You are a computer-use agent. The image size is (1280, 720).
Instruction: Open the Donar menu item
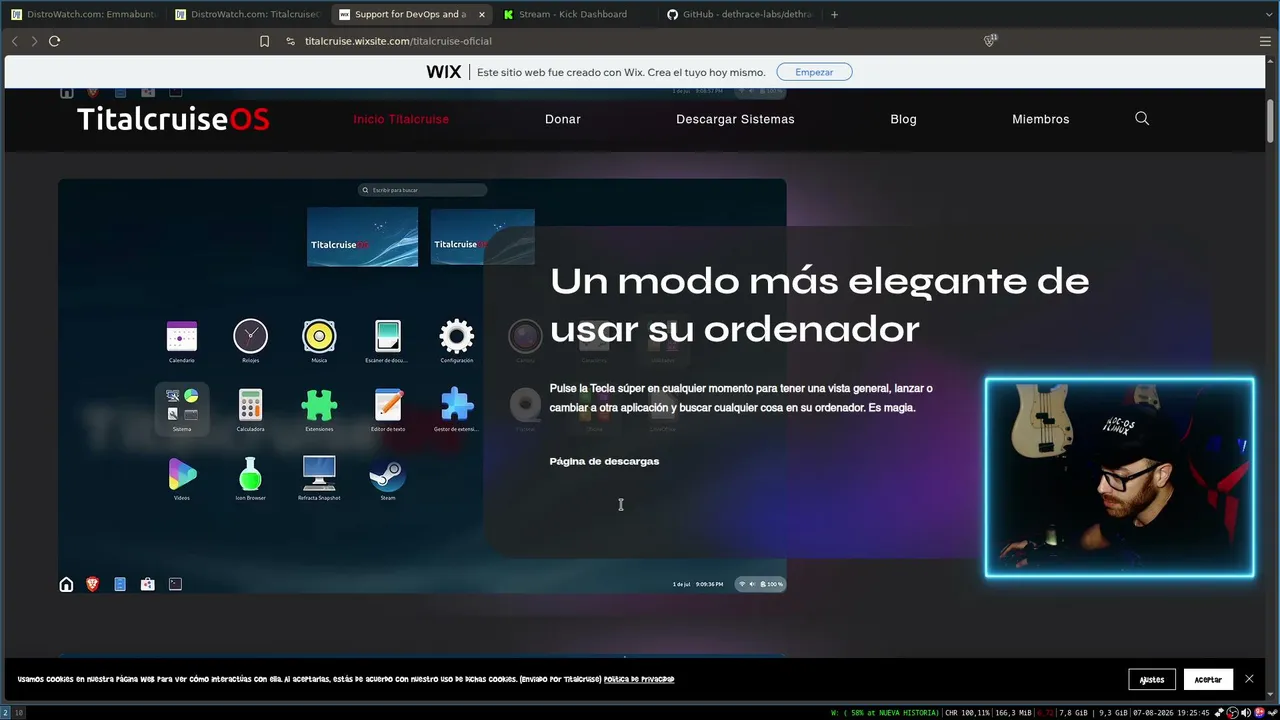coord(563,119)
